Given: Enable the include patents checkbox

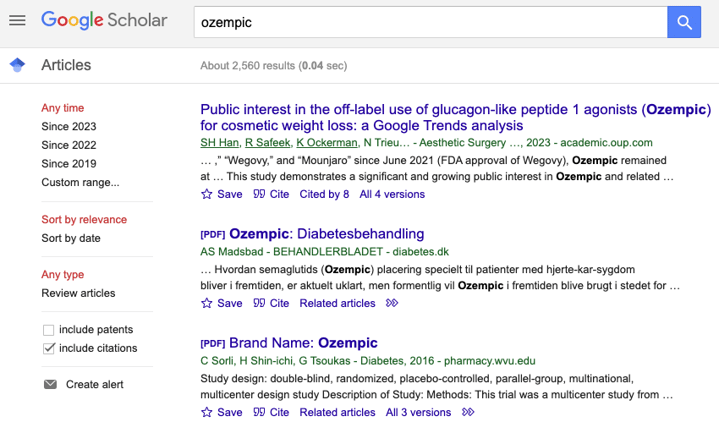Looking at the screenshot, I should [x=49, y=330].
